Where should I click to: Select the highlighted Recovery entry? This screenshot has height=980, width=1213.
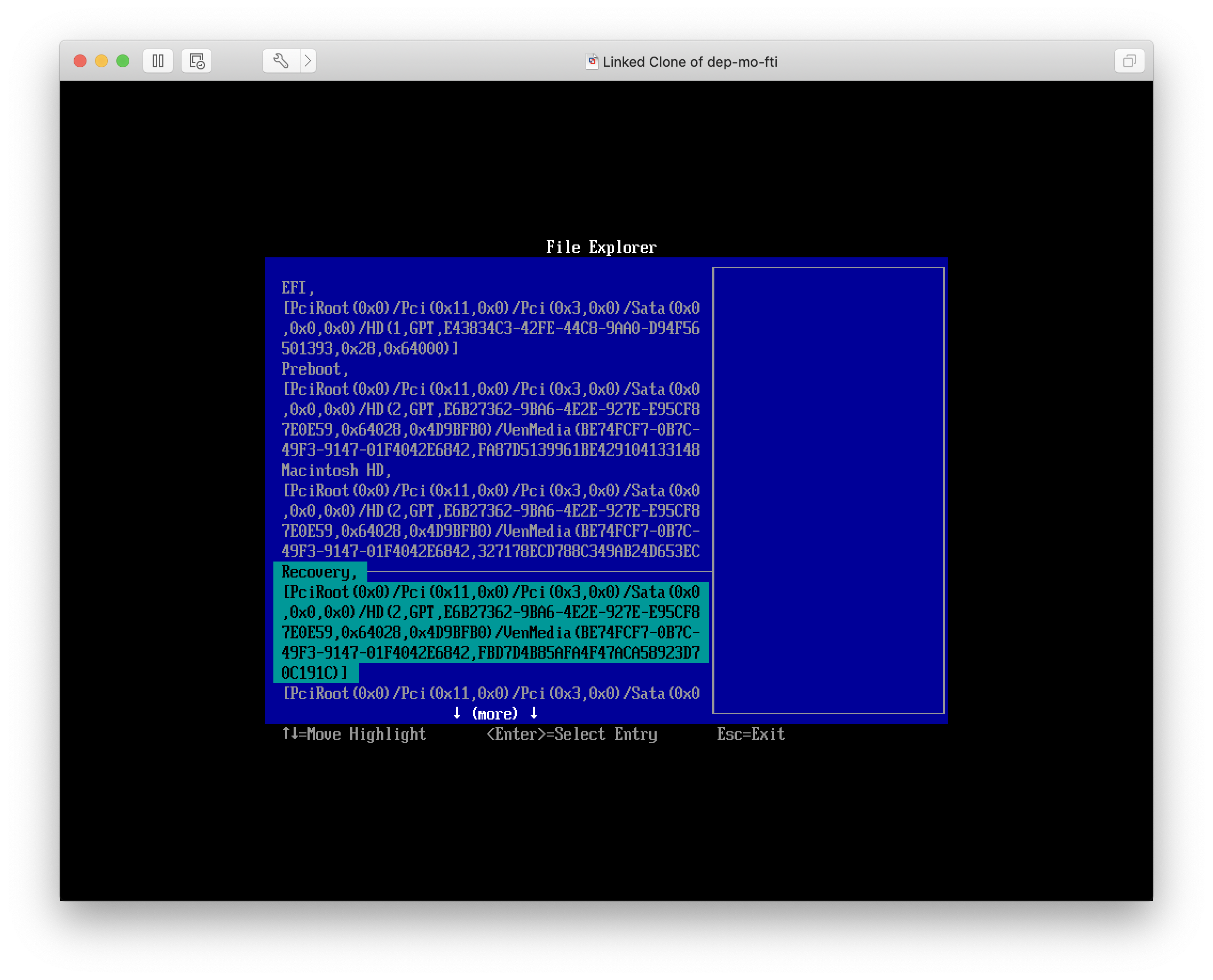[x=319, y=572]
